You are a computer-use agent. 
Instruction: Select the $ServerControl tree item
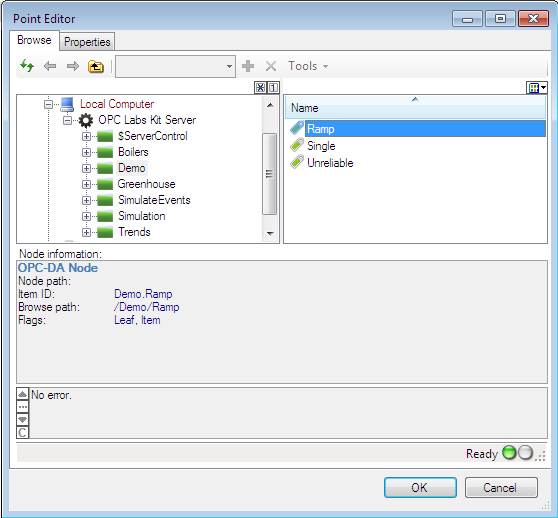(x=153, y=136)
